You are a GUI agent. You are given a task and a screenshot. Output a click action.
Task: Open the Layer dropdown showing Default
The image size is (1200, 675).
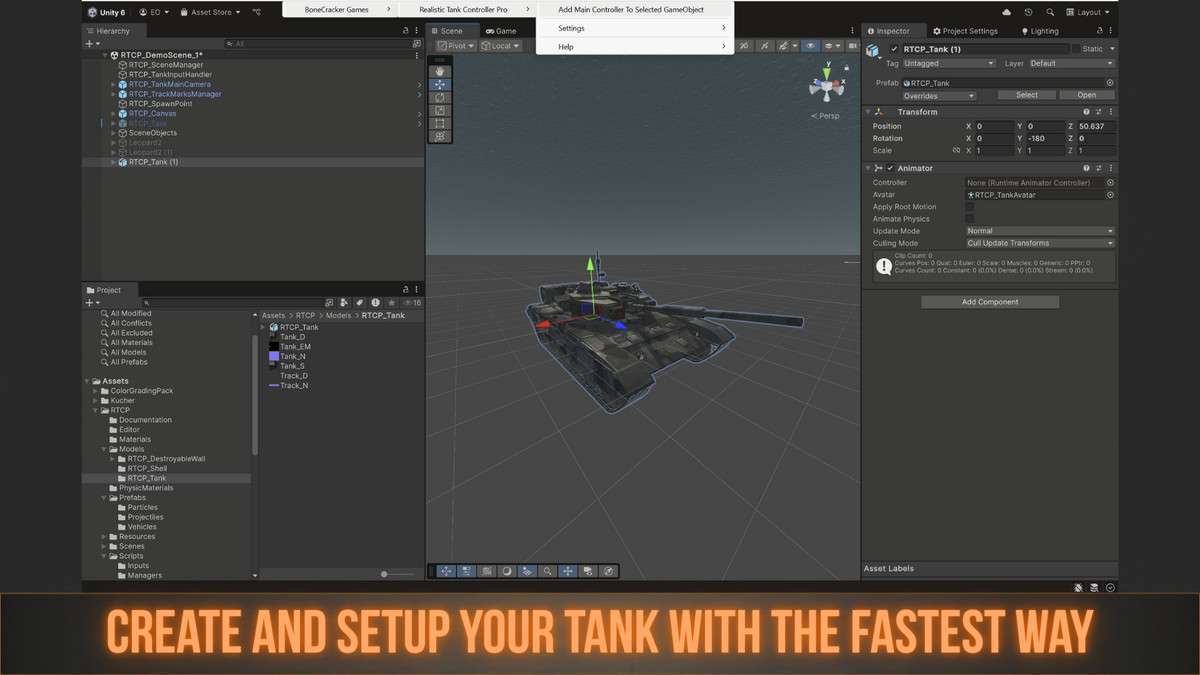(1071, 63)
